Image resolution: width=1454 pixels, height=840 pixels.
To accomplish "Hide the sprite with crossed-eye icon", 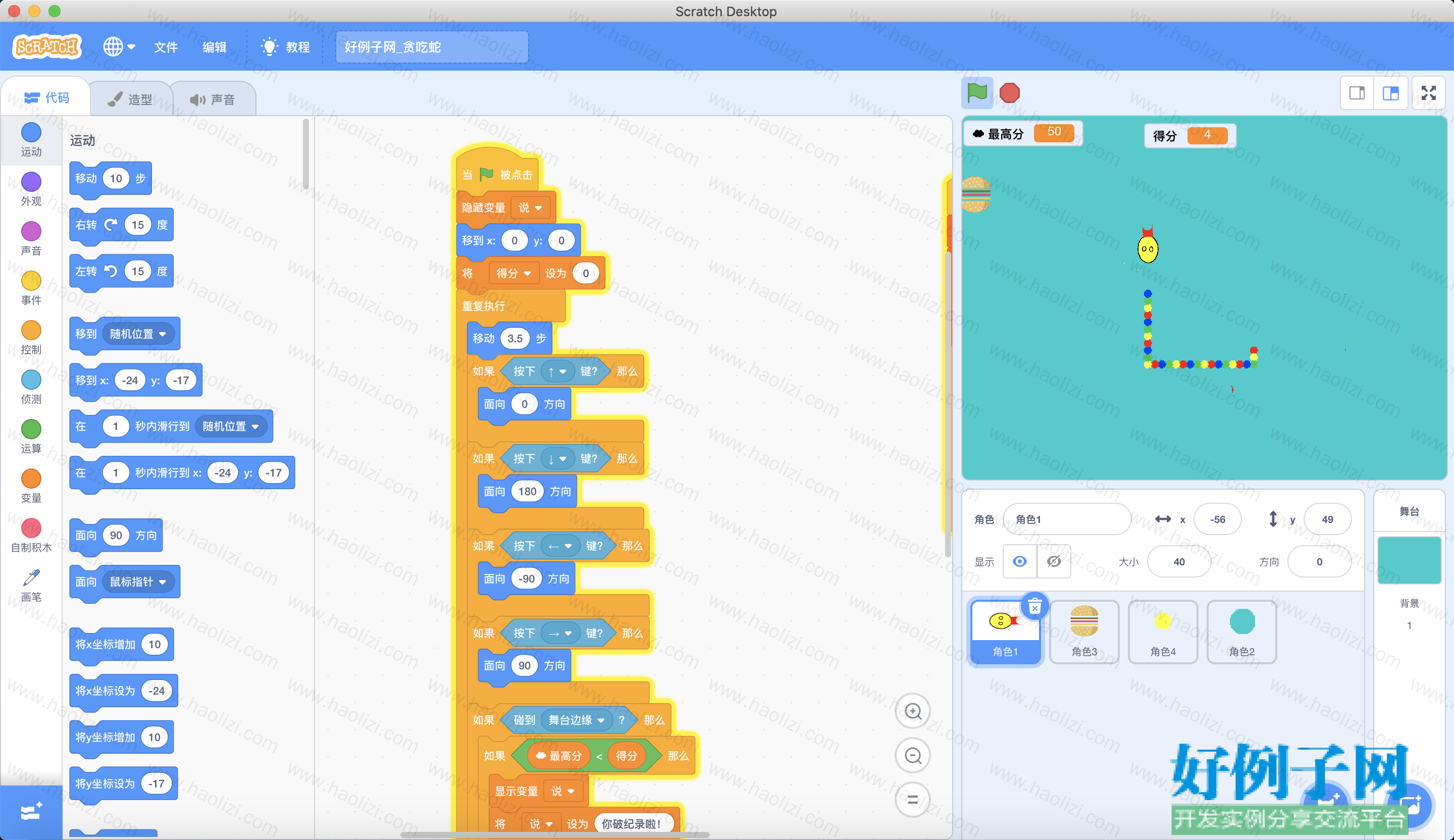I will (1054, 561).
